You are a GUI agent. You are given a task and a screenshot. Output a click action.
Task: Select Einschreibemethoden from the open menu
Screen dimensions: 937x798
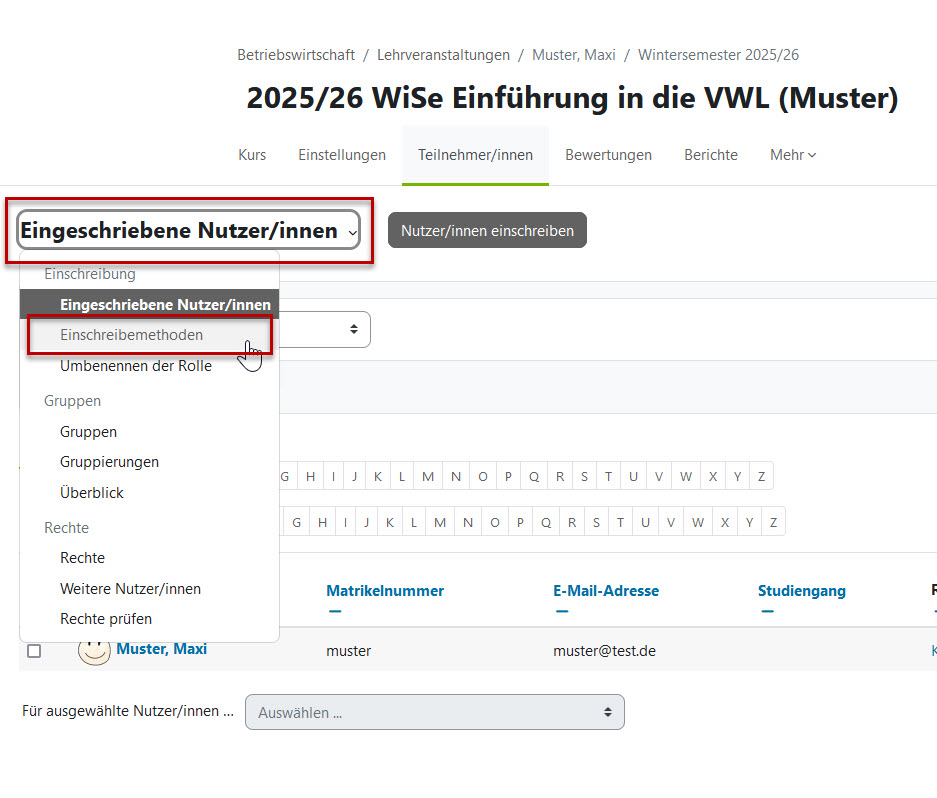pos(132,335)
